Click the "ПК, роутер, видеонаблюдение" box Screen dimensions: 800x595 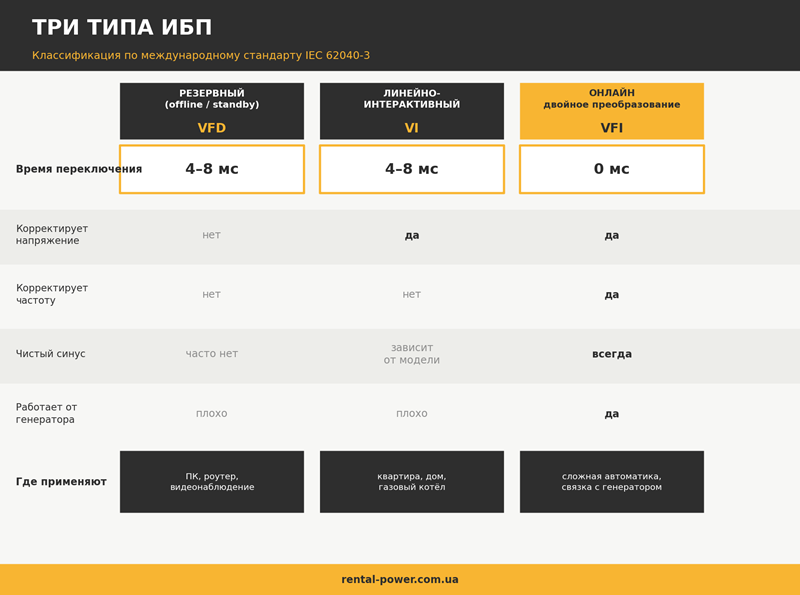212,482
